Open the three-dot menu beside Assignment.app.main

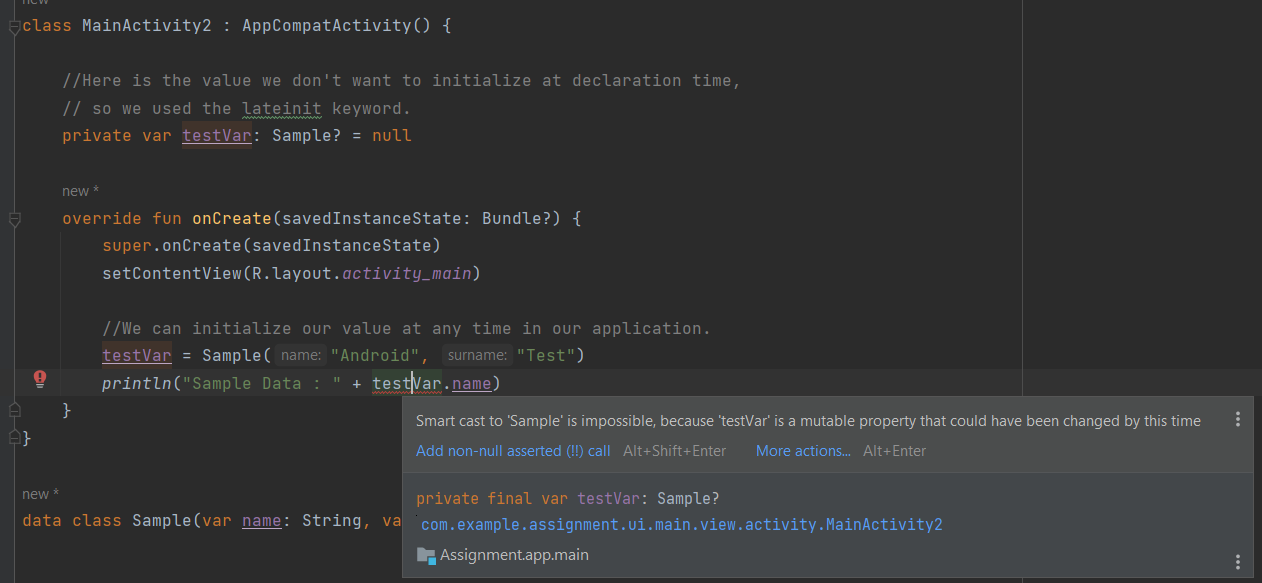[x=1238, y=561]
